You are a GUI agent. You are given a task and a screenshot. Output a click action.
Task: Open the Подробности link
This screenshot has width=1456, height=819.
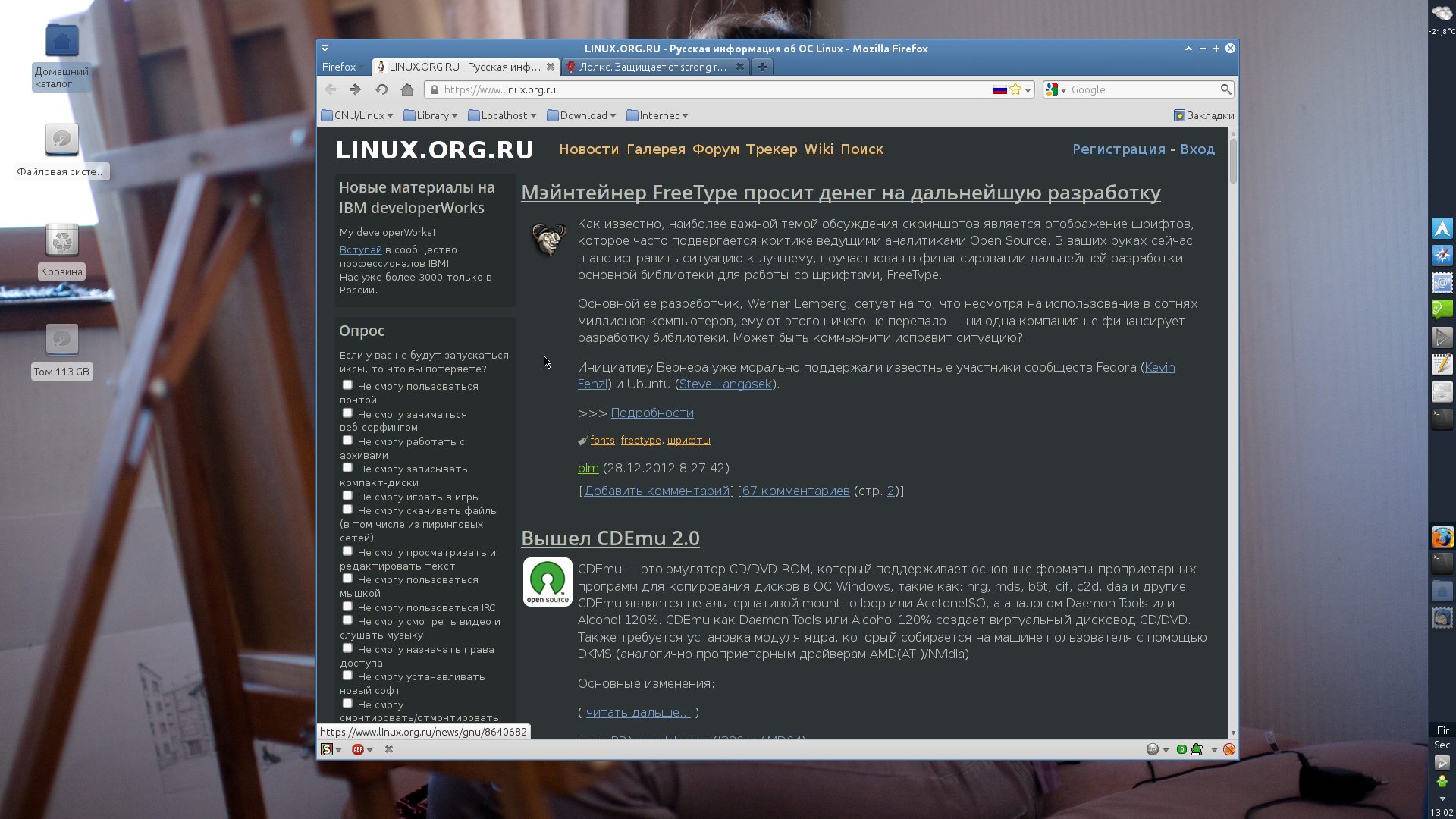(x=652, y=413)
